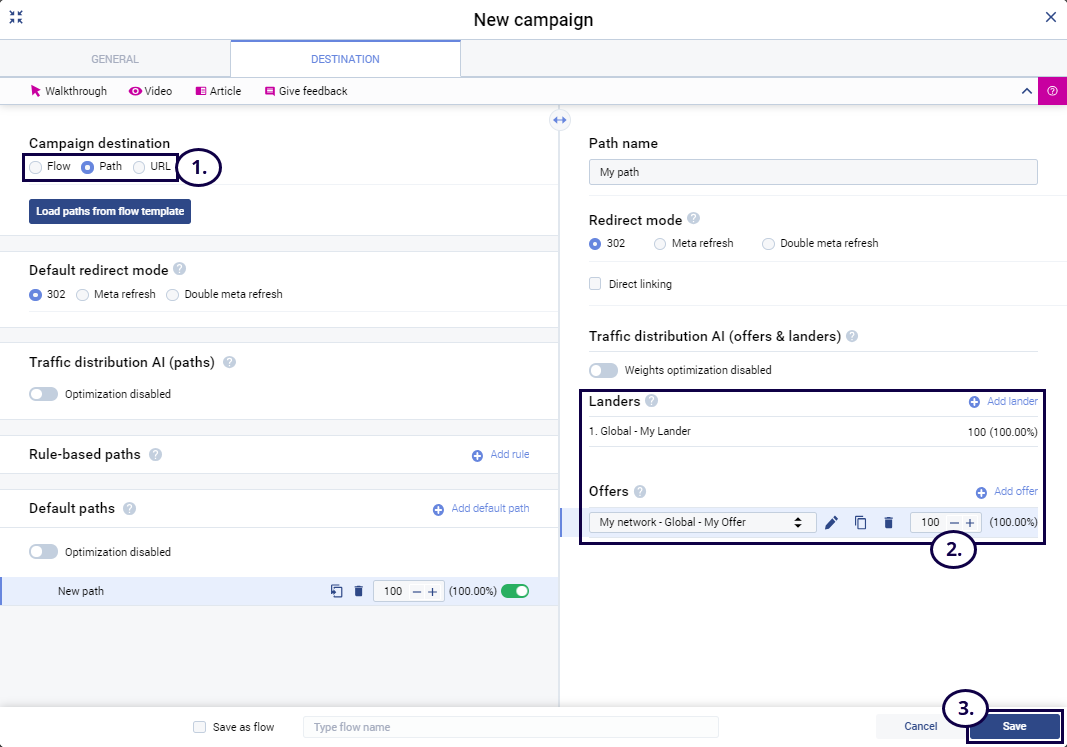Delete New path using its trash icon
Screen dimensions: 1067x747
[x=358, y=591]
